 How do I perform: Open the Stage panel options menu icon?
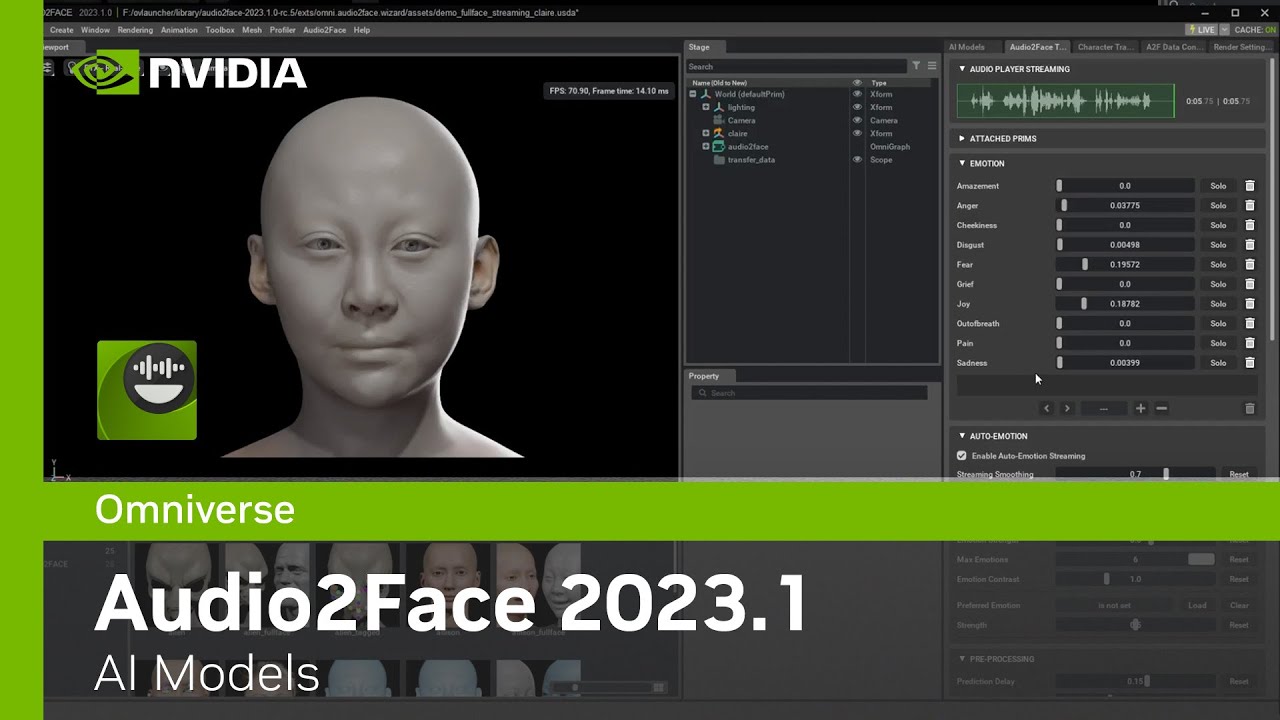click(932, 66)
